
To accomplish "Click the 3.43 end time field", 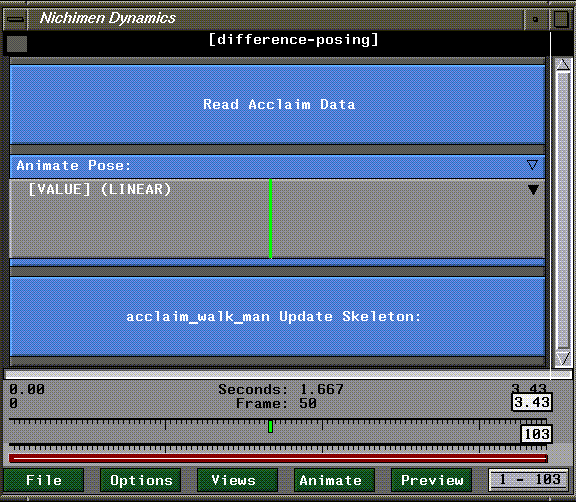I will 532,402.
